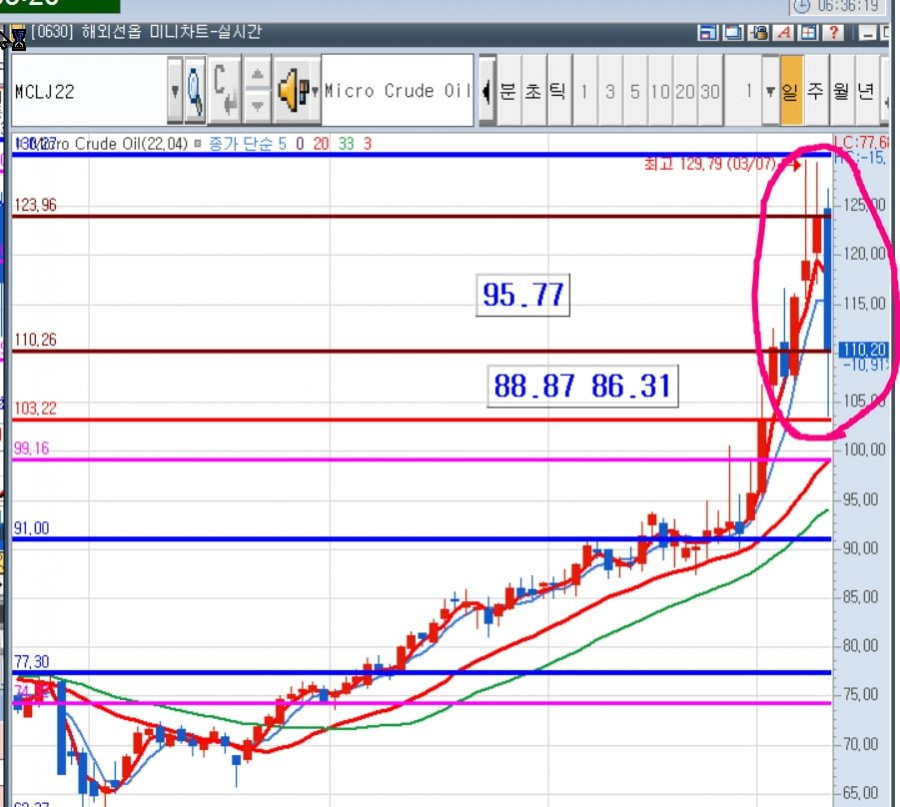Image resolution: width=900 pixels, height=807 pixels.
Task: Open the period value dropdown arrow
Action: point(770,91)
